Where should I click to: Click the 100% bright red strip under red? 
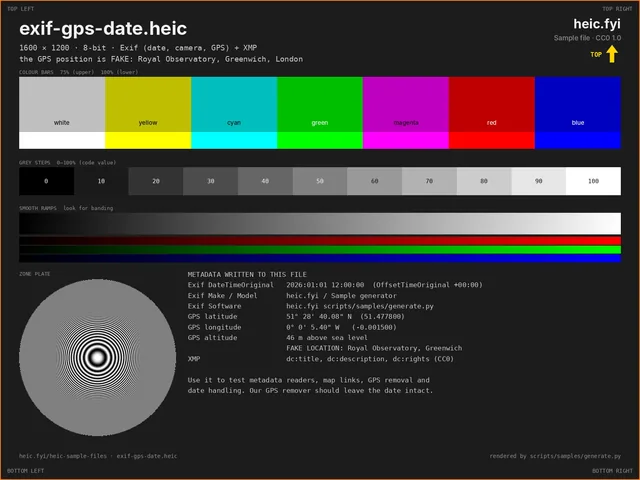point(492,140)
